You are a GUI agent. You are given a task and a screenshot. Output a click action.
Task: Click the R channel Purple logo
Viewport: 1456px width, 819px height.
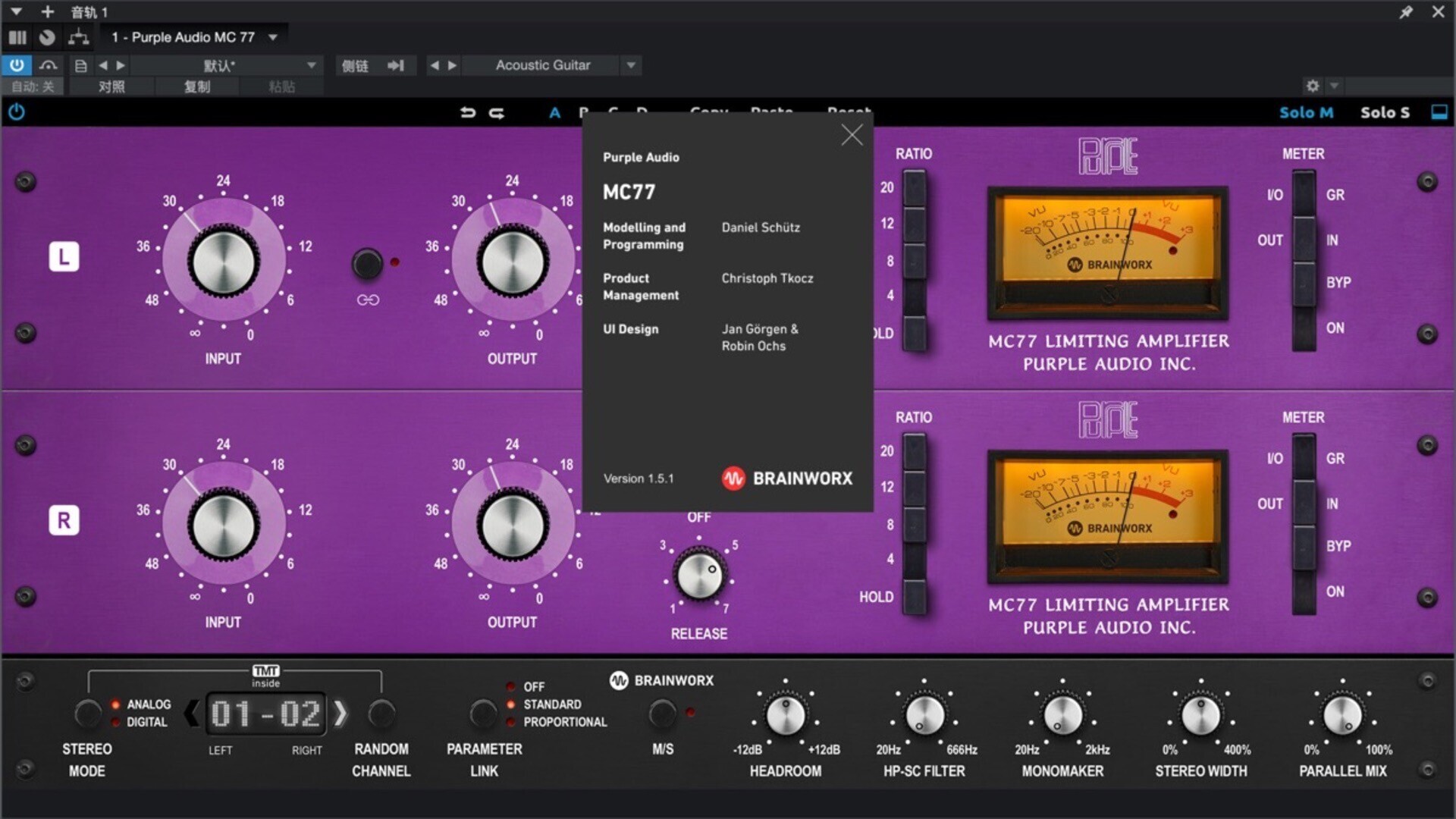[1108, 420]
